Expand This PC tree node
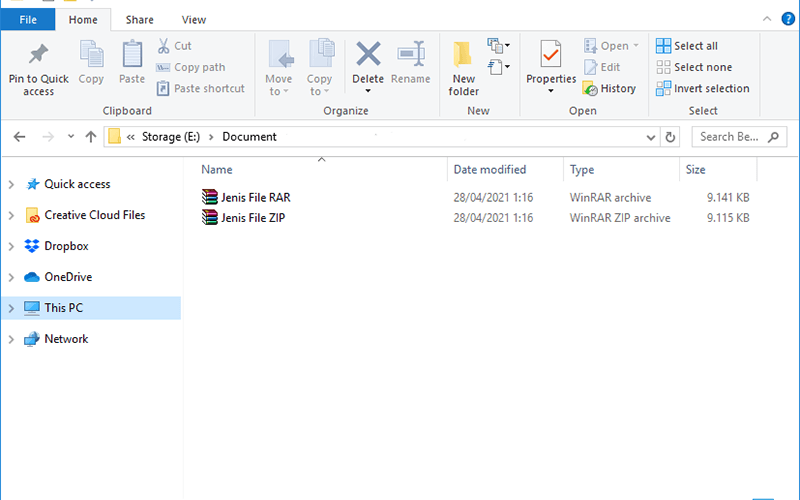Viewport: 800px width, 500px height. click(x=11, y=309)
